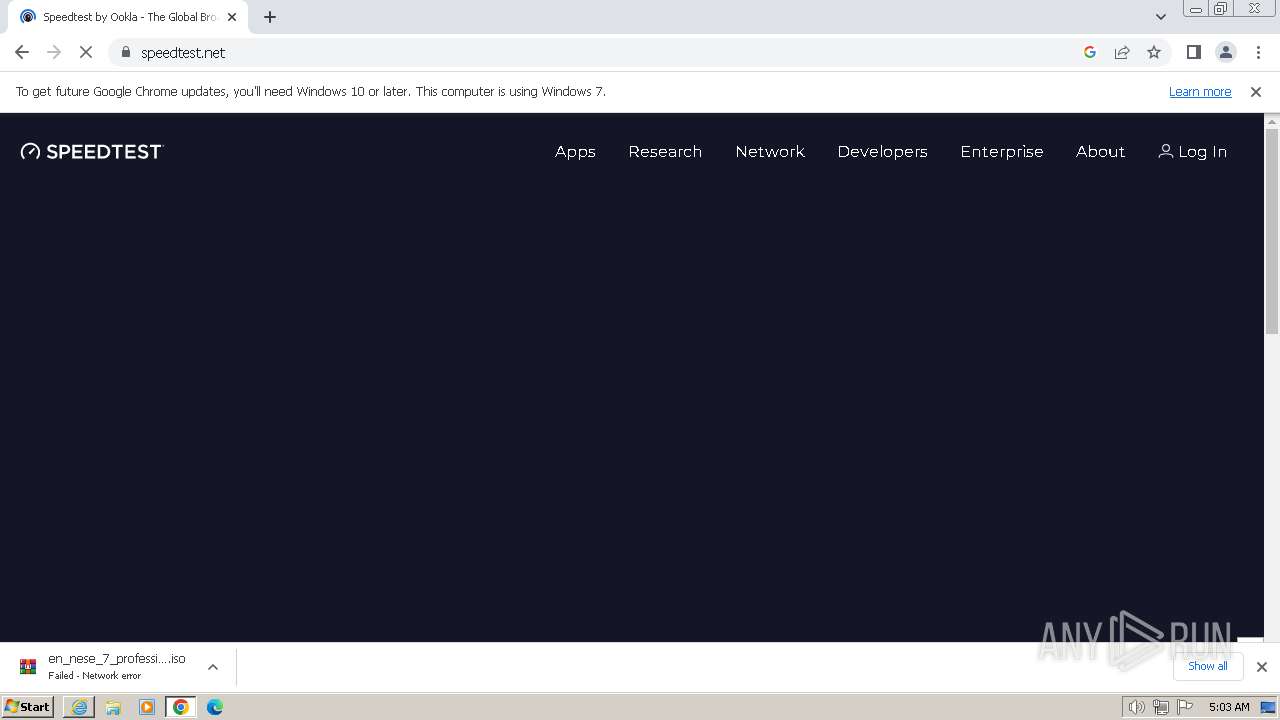The width and height of the screenshot is (1280, 720).
Task: Open Developers menu item
Action: pyautogui.click(x=882, y=151)
